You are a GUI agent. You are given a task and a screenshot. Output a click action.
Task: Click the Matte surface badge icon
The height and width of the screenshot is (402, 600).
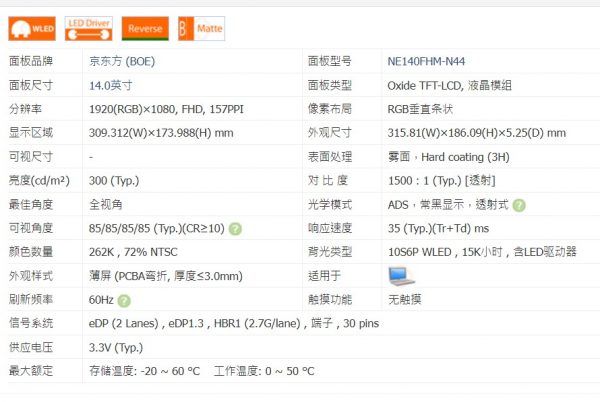pos(202,29)
